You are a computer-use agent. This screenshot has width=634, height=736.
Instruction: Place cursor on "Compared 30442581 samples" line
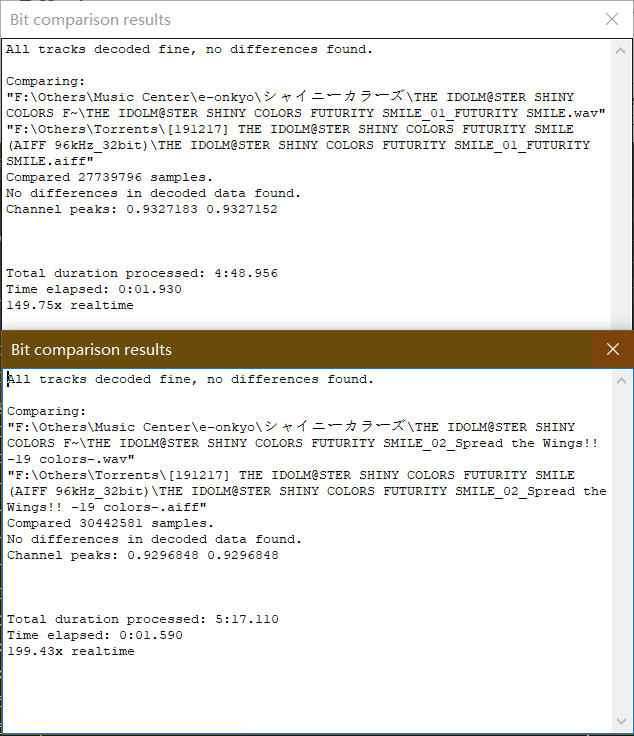pyautogui.click(x=110, y=523)
